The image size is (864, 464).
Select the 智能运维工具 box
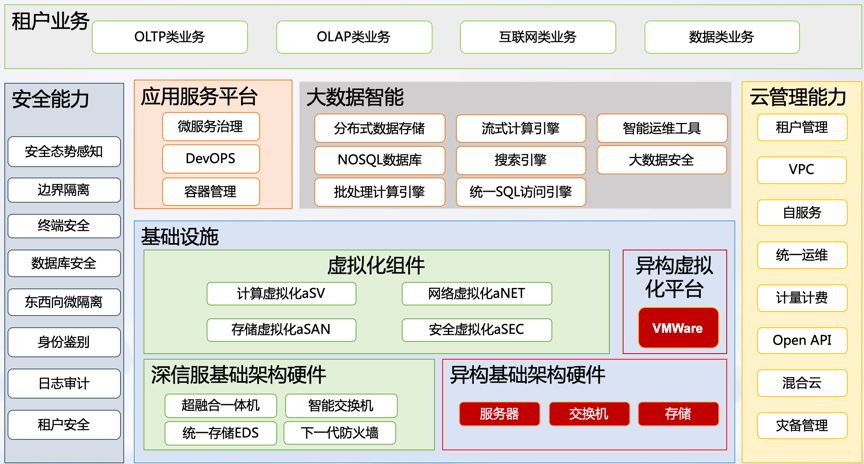click(661, 128)
